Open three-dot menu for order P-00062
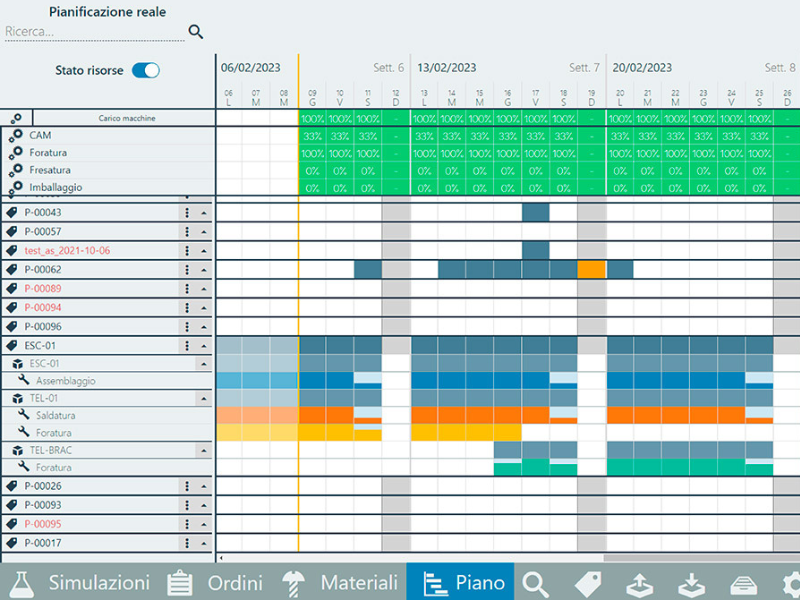Image resolution: width=800 pixels, height=600 pixels. pos(186,270)
